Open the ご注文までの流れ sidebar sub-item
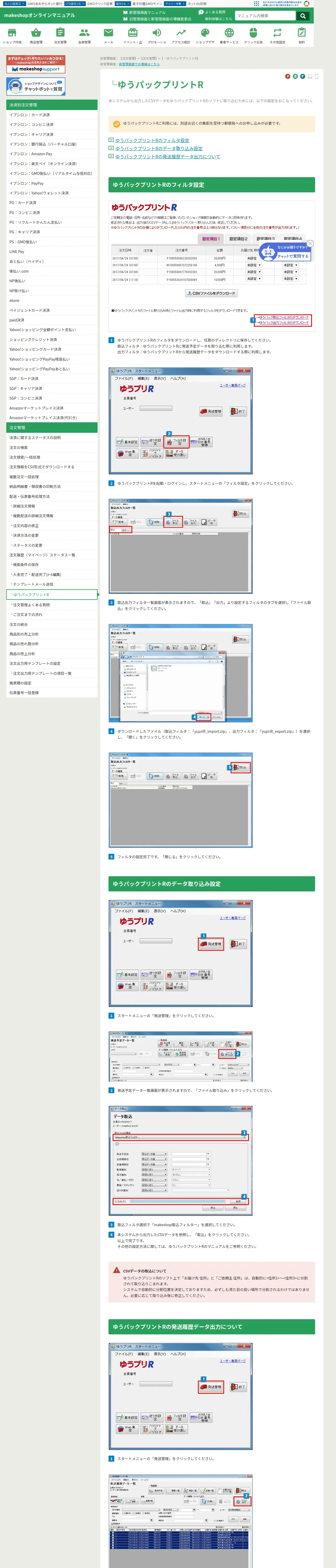Viewport: 336px width, 1568px height. [x=52, y=615]
